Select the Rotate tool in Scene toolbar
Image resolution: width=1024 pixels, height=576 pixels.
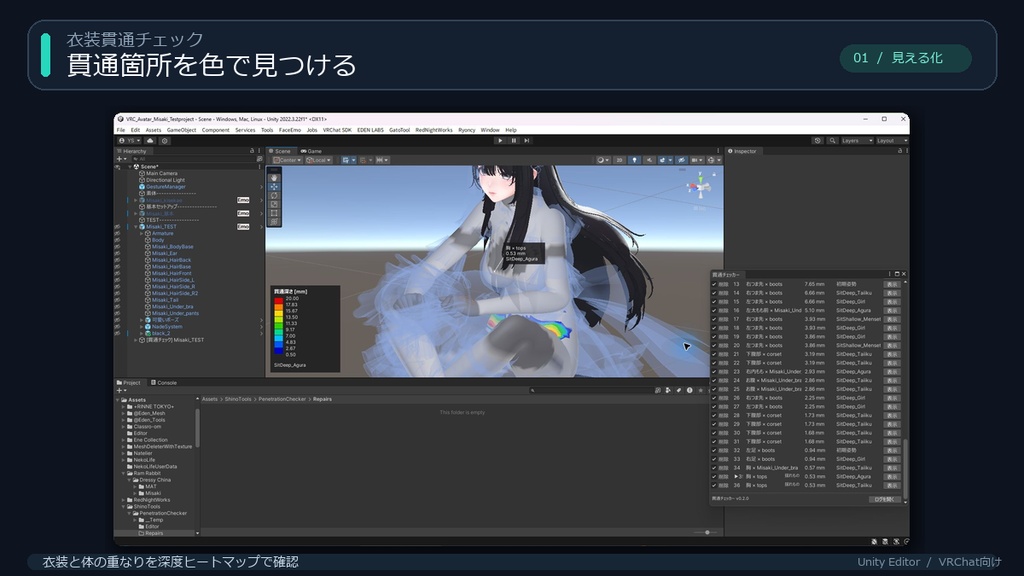[x=274, y=195]
